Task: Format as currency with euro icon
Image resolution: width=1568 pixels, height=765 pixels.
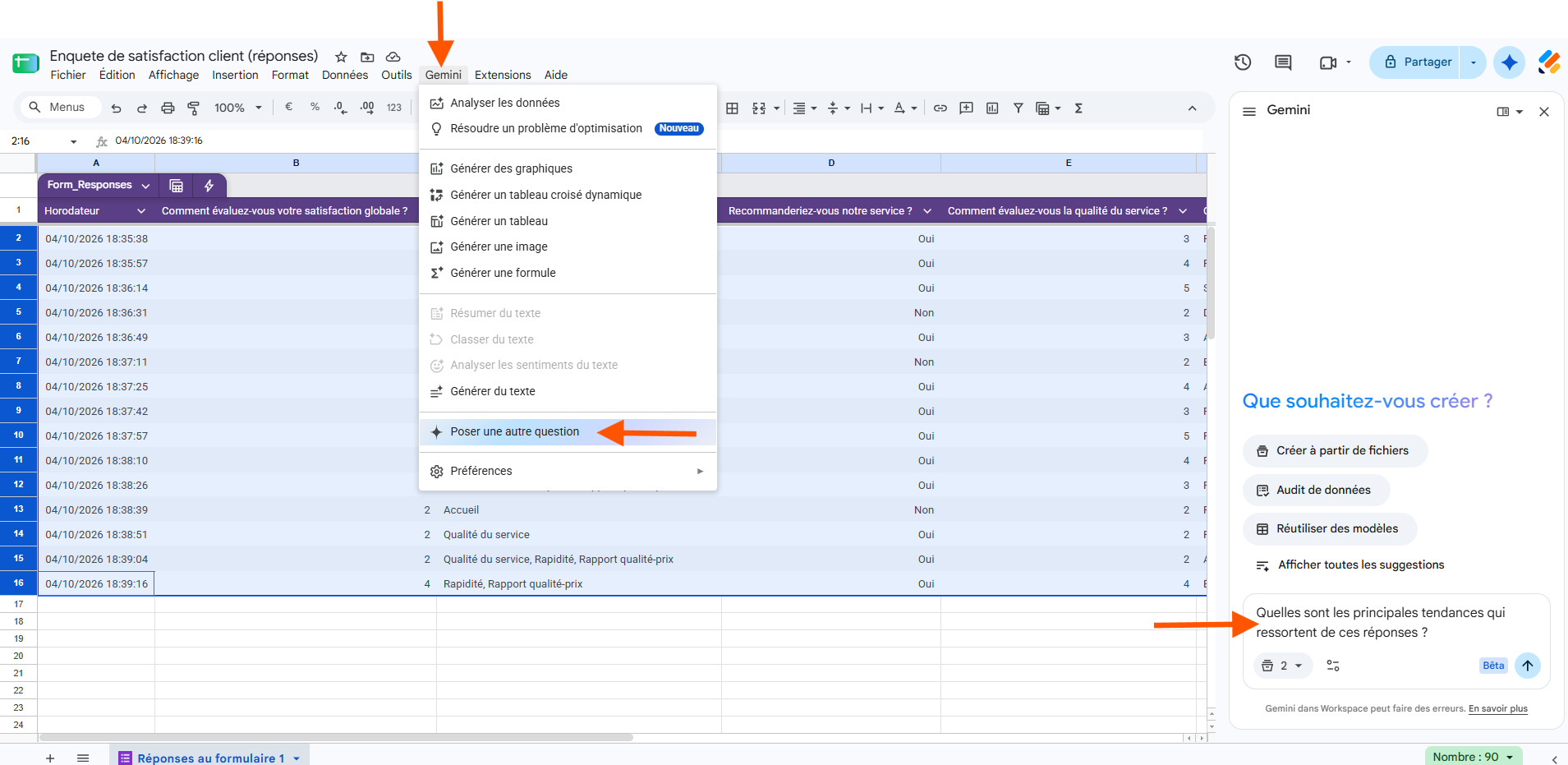Action: (288, 107)
